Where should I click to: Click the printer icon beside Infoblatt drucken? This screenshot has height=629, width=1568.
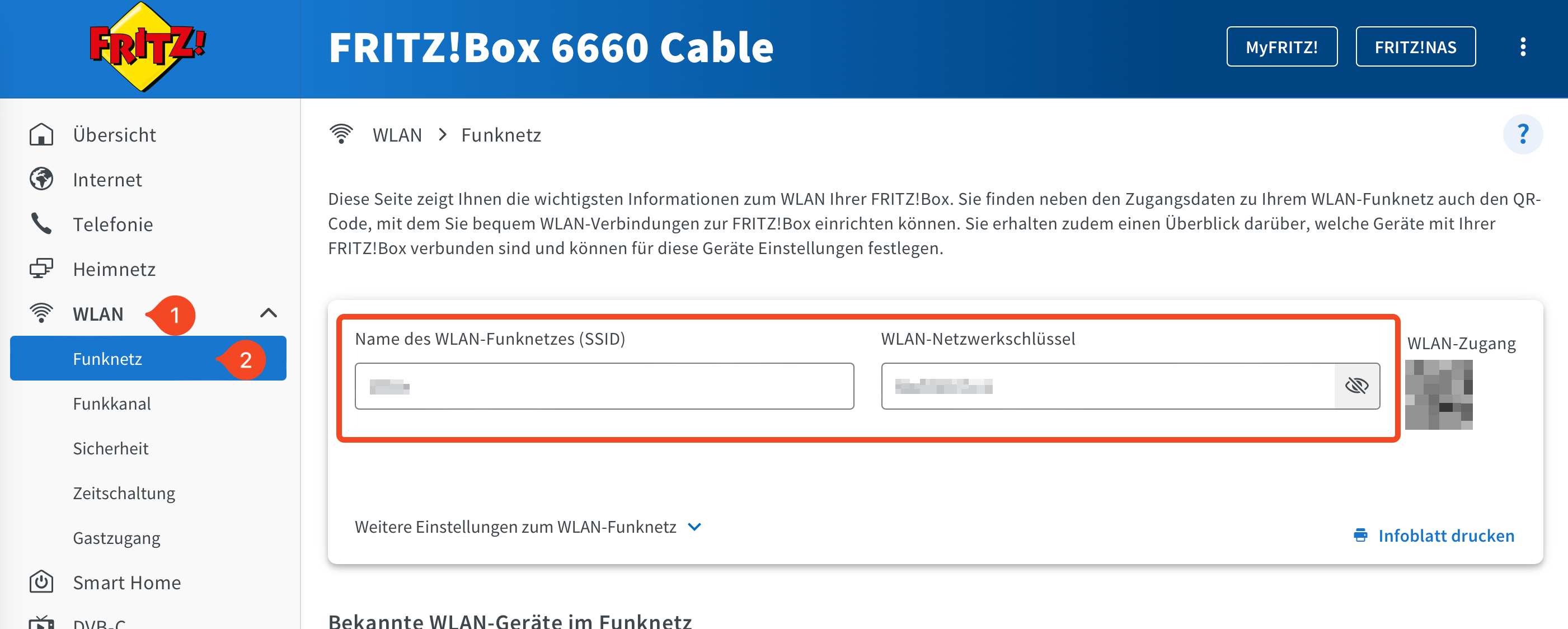click(x=1360, y=535)
